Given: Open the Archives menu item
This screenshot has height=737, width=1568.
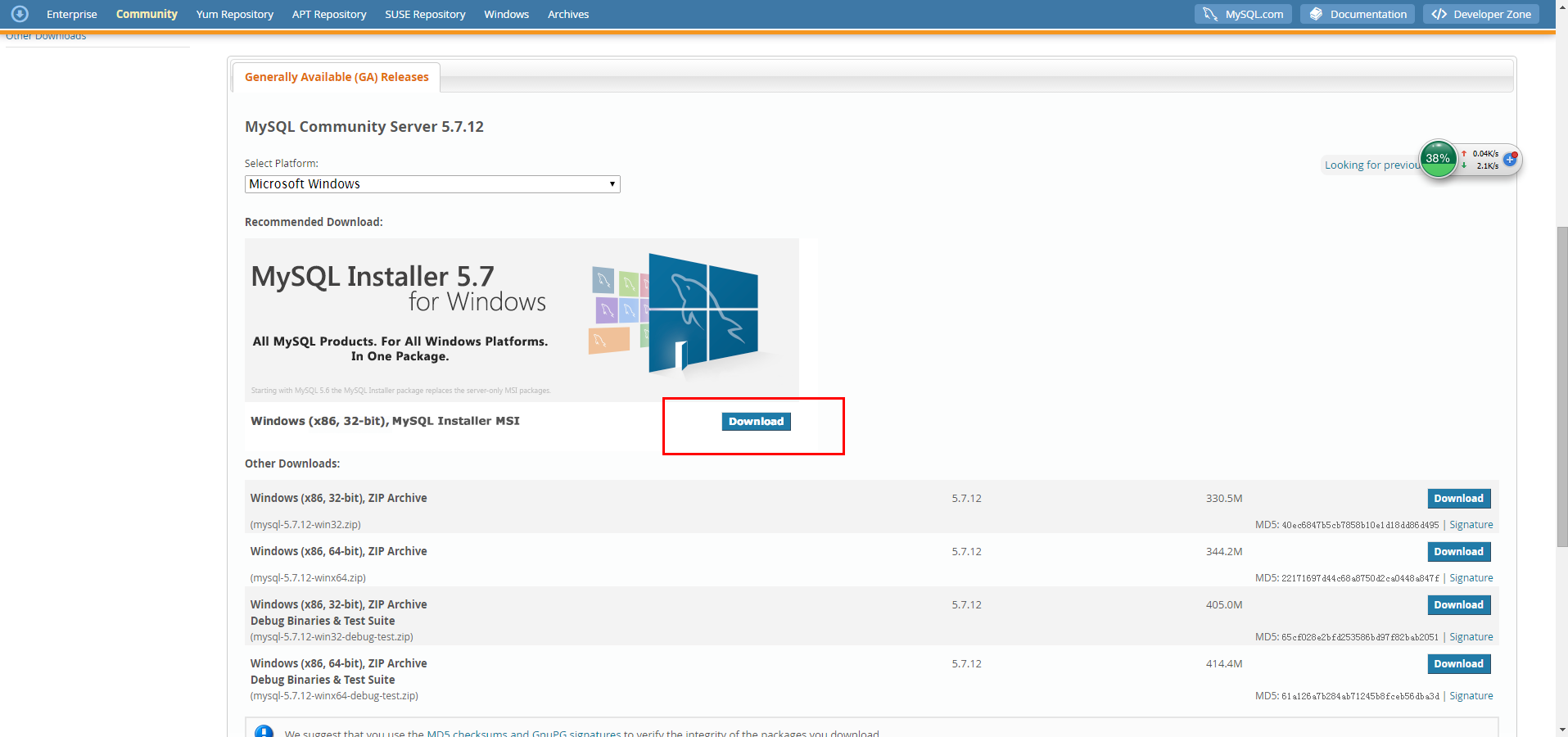Looking at the screenshot, I should click(x=568, y=14).
